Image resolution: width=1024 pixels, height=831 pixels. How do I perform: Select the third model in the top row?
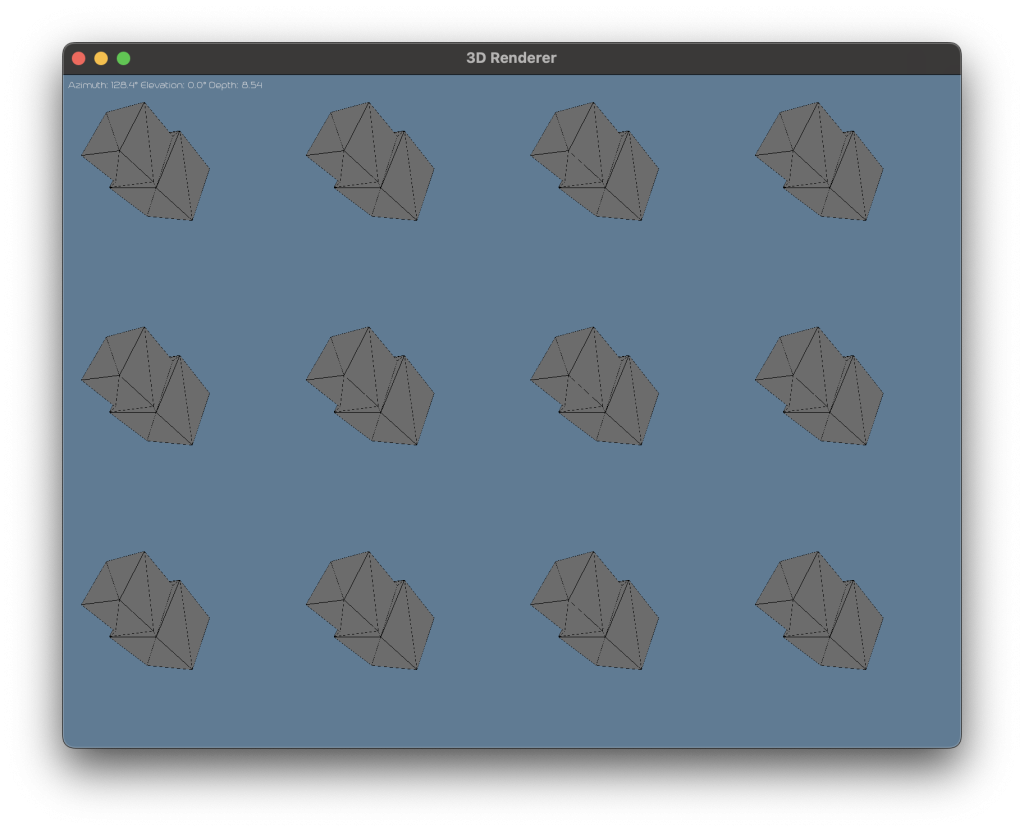tap(594, 161)
